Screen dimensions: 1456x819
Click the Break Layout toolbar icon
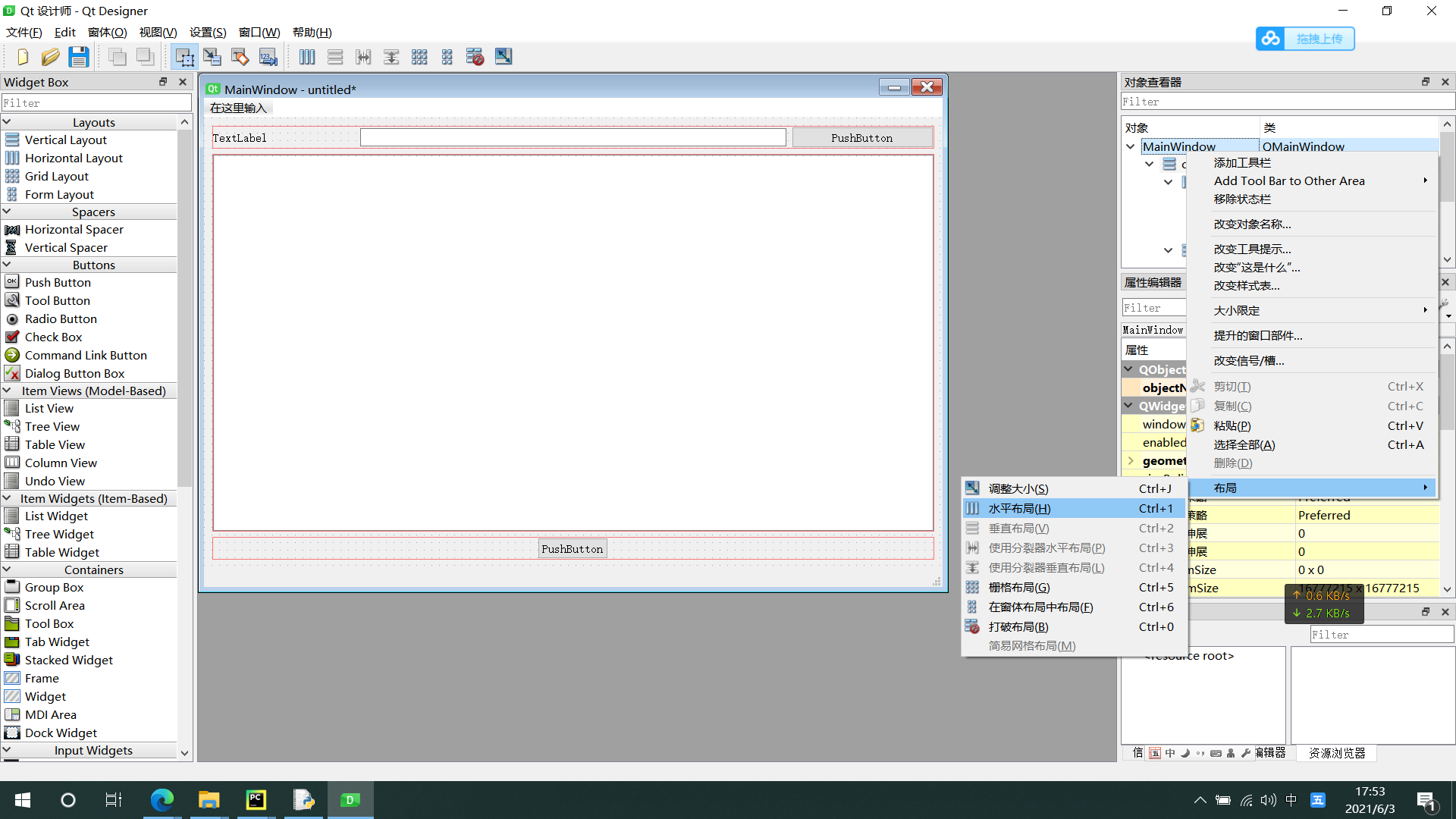(475, 57)
